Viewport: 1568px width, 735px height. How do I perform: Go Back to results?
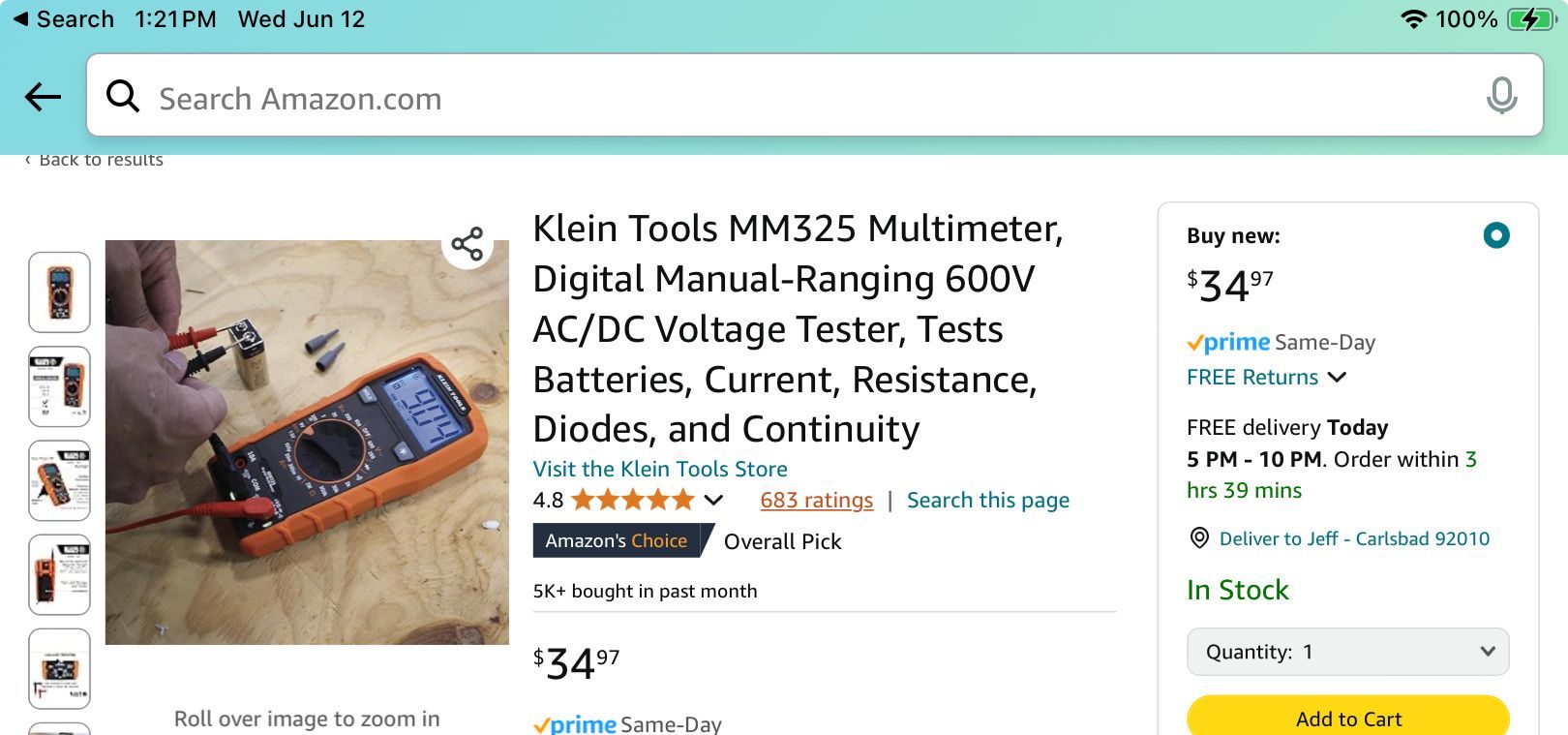[95, 161]
